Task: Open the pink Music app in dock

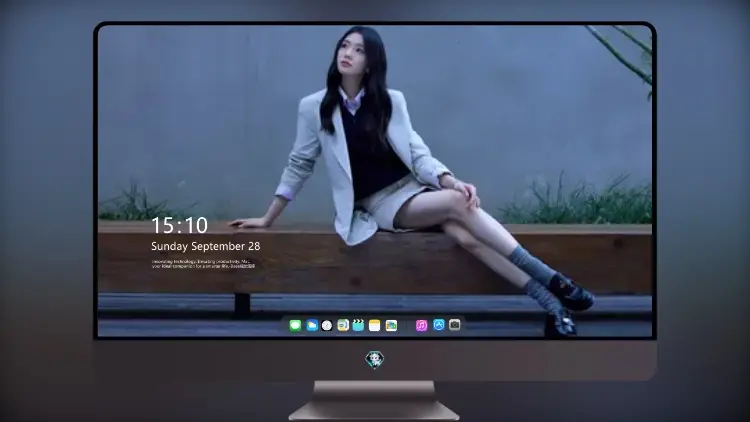Action: (x=421, y=326)
